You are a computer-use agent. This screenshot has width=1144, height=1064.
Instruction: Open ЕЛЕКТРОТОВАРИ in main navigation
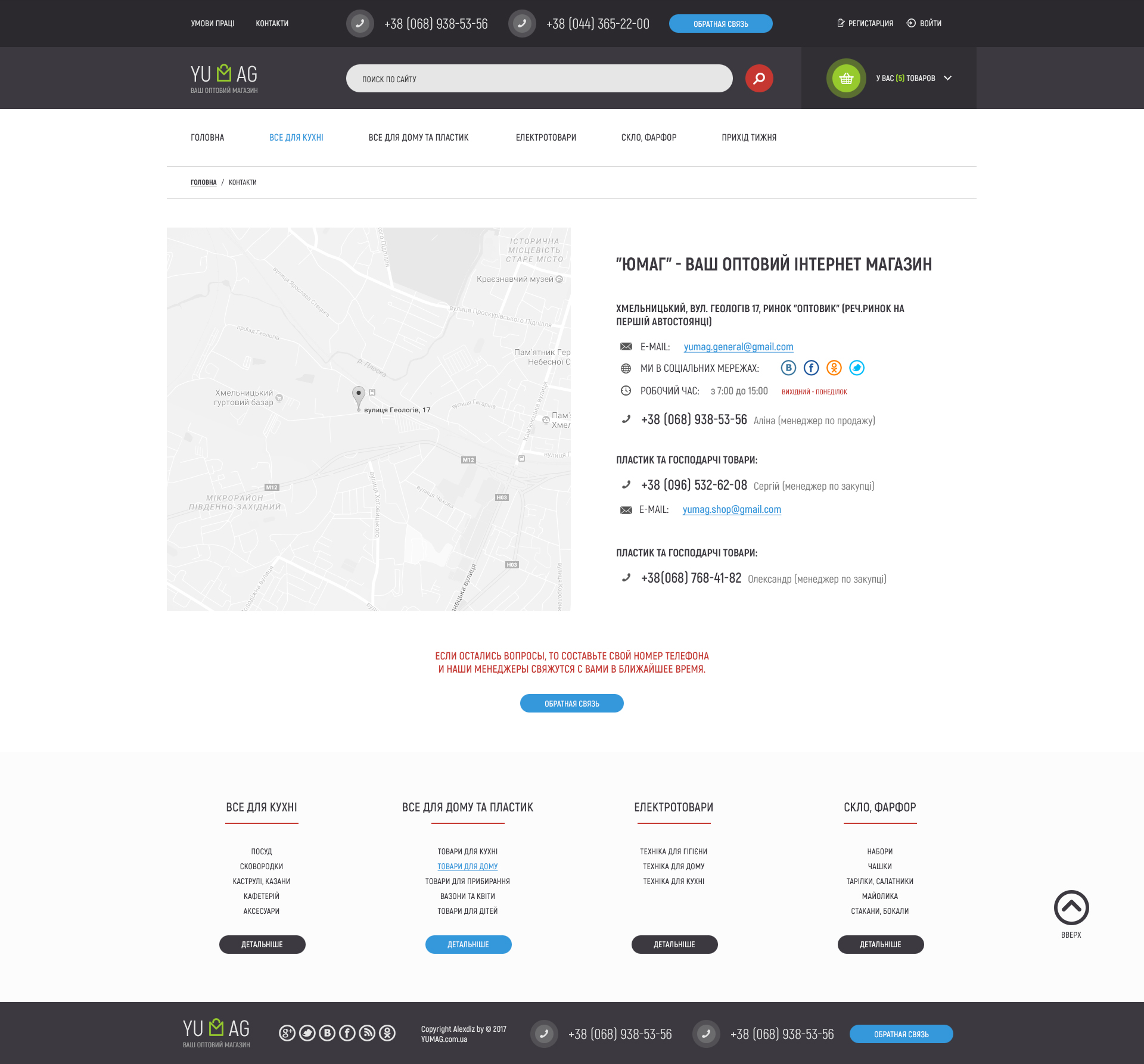545,138
